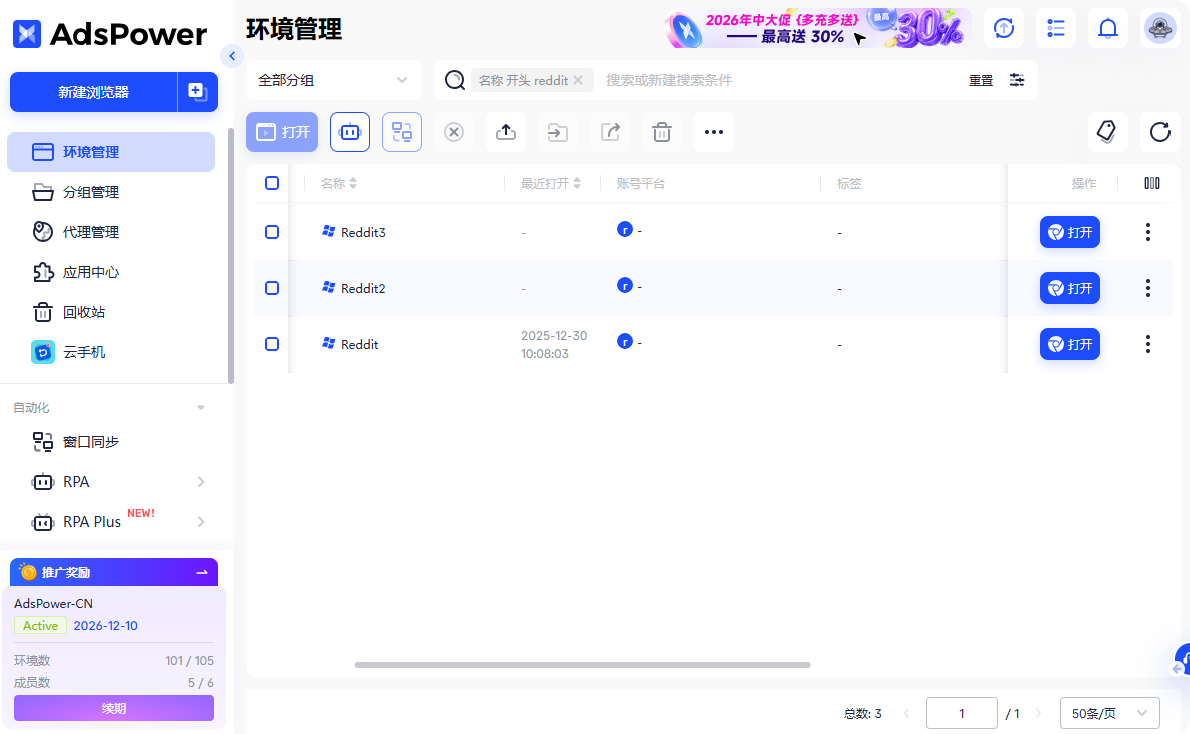Click the horizontal table scrollbar

point(582,665)
